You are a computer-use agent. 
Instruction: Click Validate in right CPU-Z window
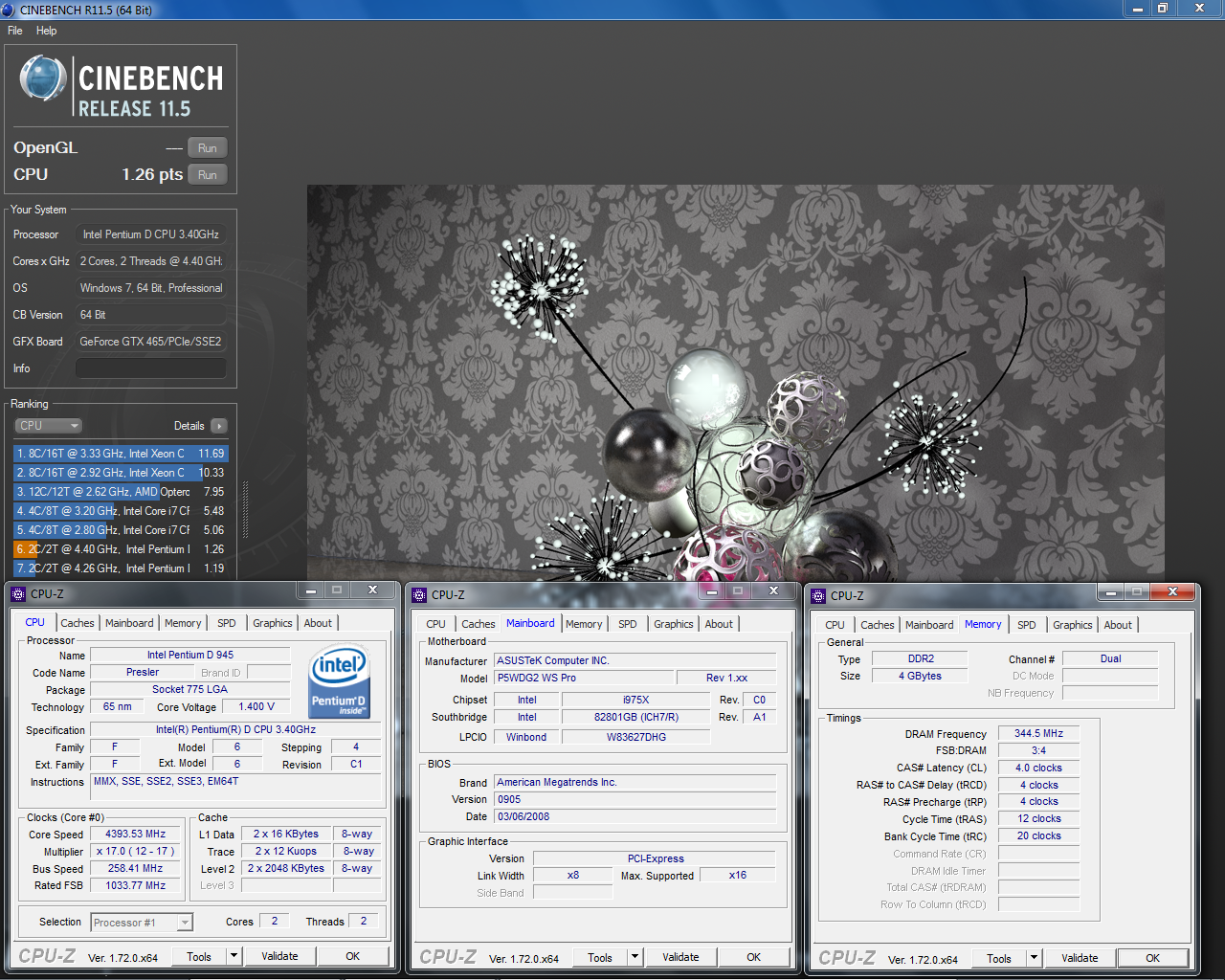(x=1080, y=958)
